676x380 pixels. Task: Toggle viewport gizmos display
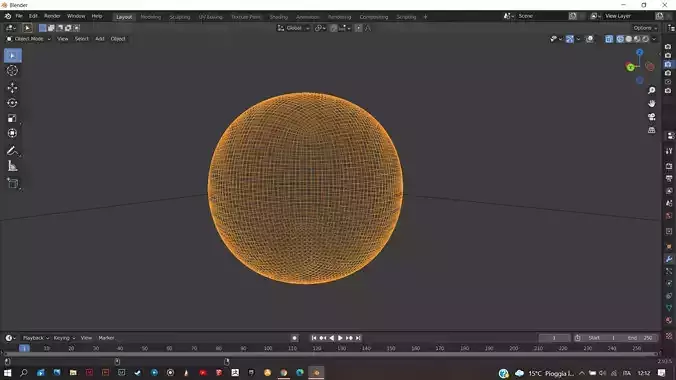click(x=570, y=39)
